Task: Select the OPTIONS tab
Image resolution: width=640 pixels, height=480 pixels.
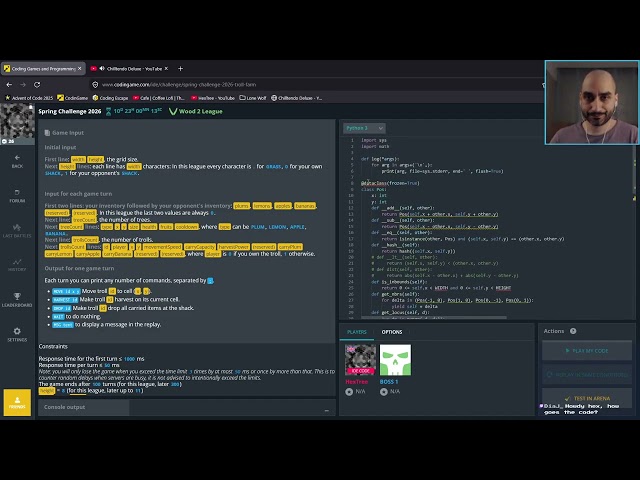Action: (392, 332)
